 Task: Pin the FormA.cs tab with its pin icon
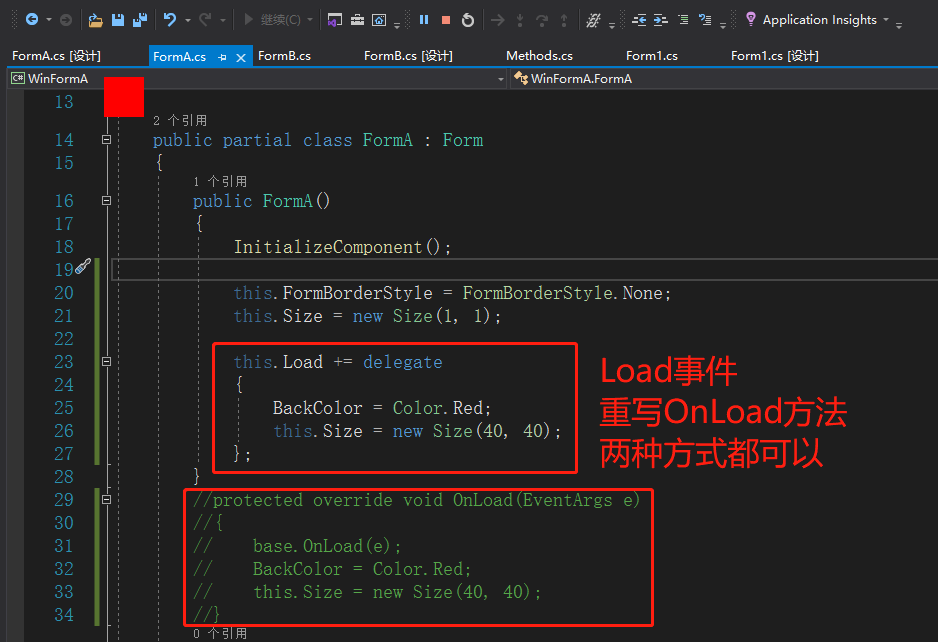[223, 57]
